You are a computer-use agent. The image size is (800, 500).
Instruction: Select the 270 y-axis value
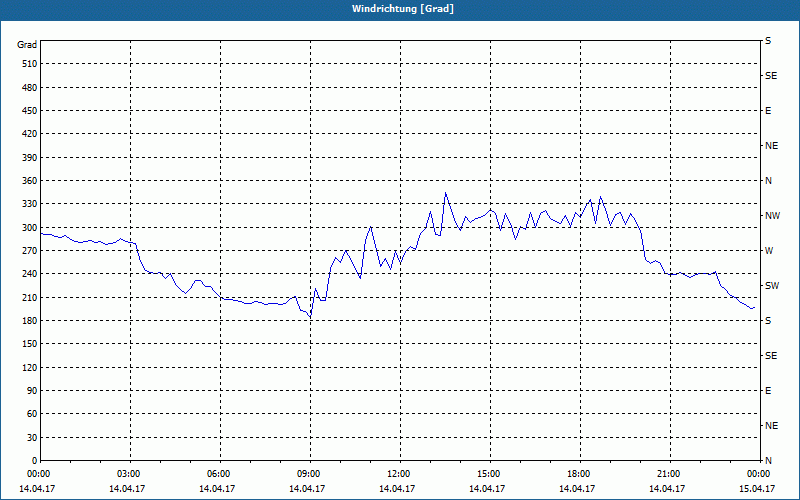point(30,251)
